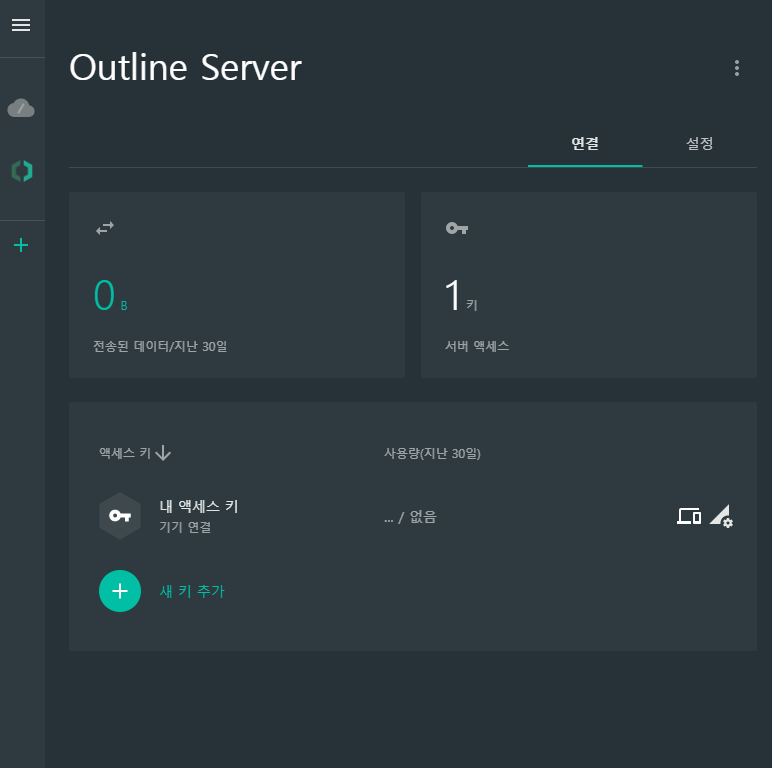
Task: Click the 0 B transferred data value
Action: click(x=111, y=295)
